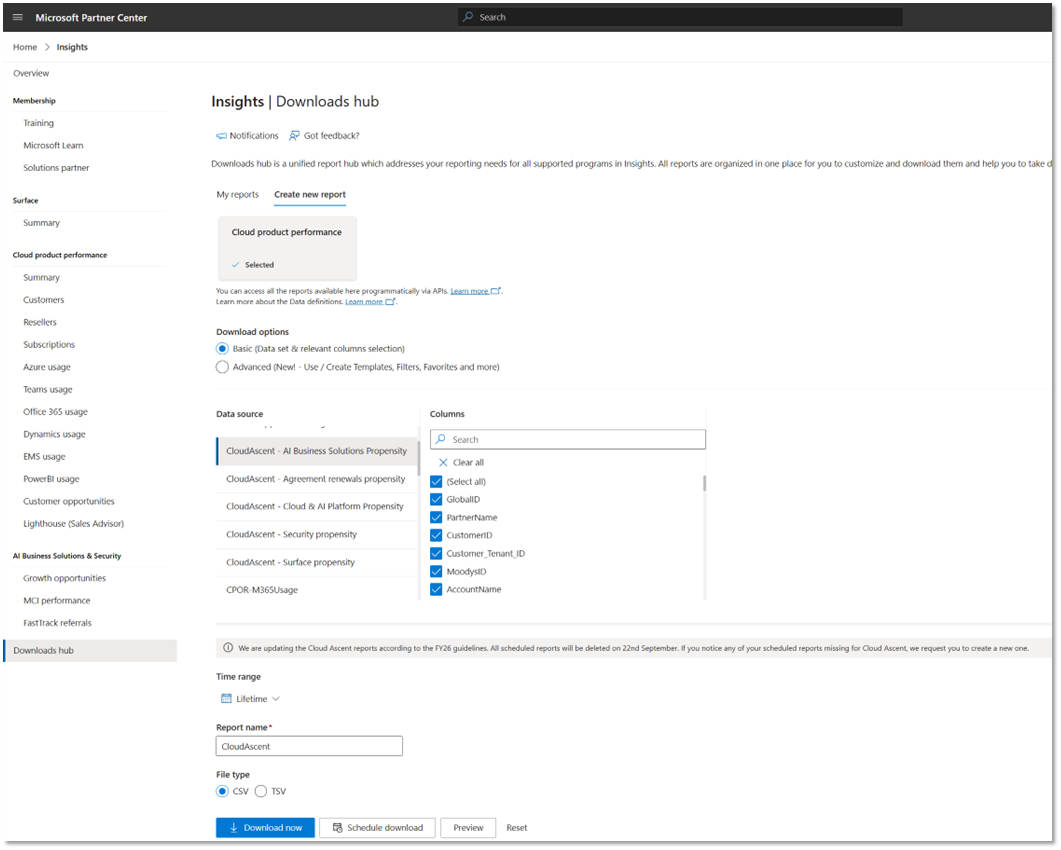Uncheck the Customer_Tenant_ID column
This screenshot has height=850, width=1061.
(436, 554)
